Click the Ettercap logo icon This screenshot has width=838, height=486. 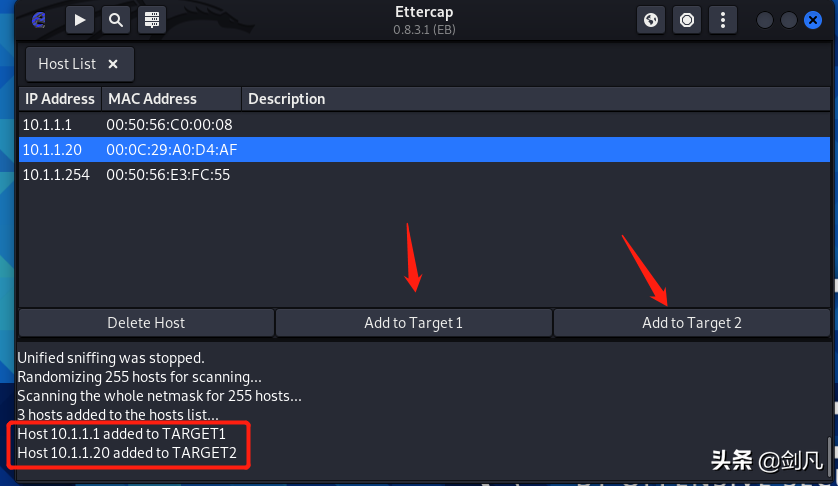point(38,20)
